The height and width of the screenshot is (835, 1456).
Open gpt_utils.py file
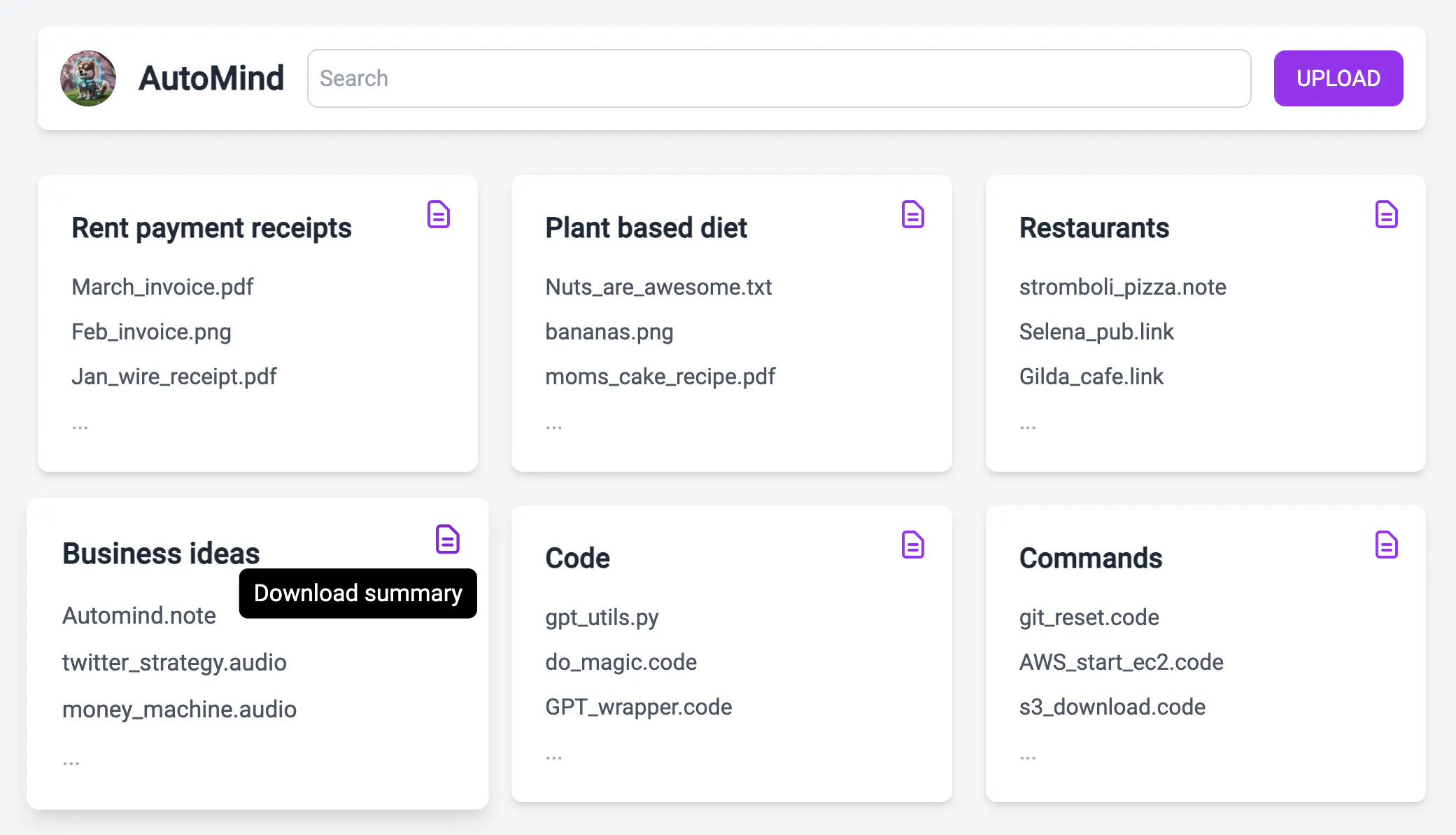tap(602, 617)
